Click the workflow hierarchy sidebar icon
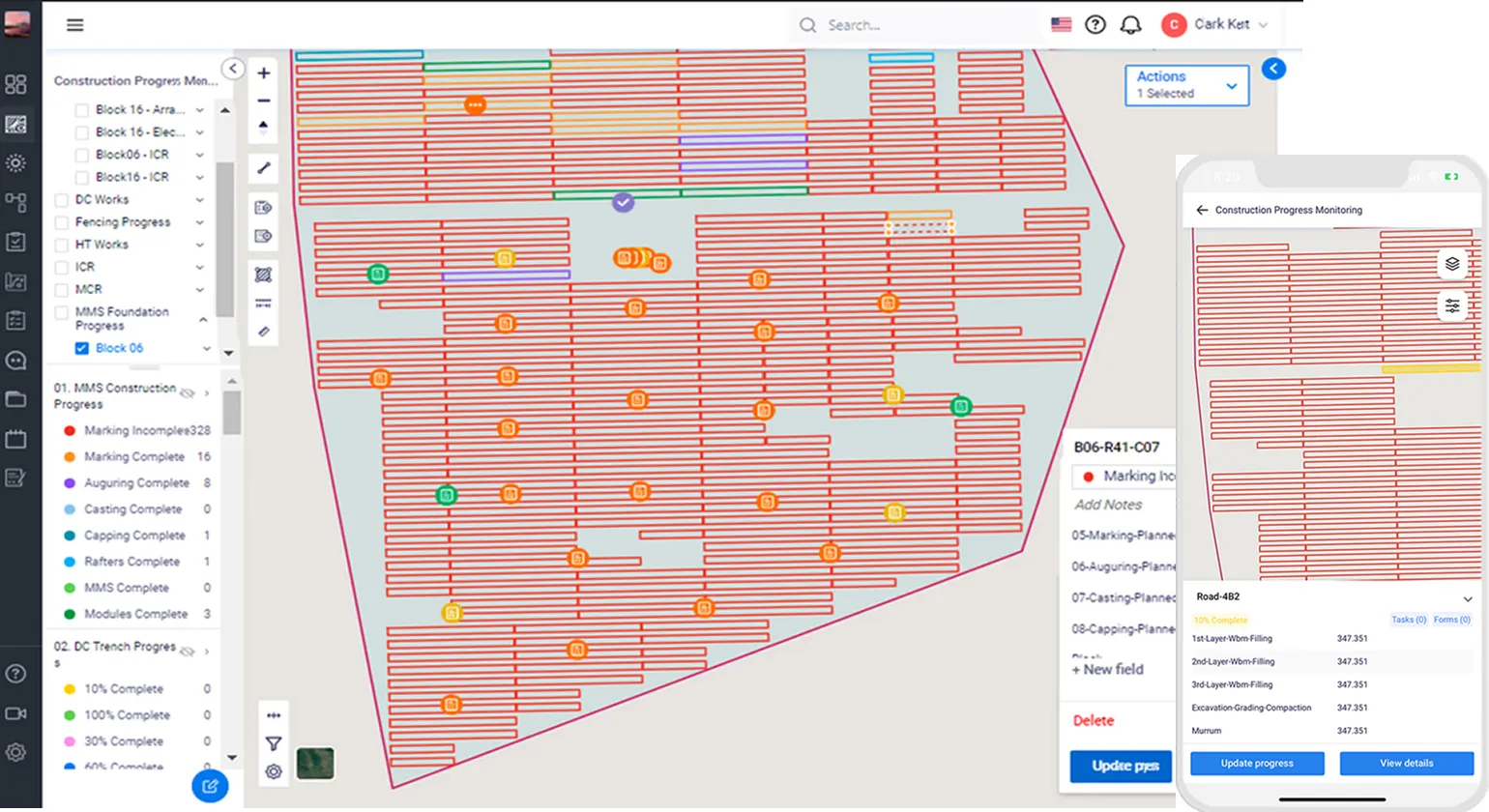The width and height of the screenshot is (1489, 812). point(15,202)
